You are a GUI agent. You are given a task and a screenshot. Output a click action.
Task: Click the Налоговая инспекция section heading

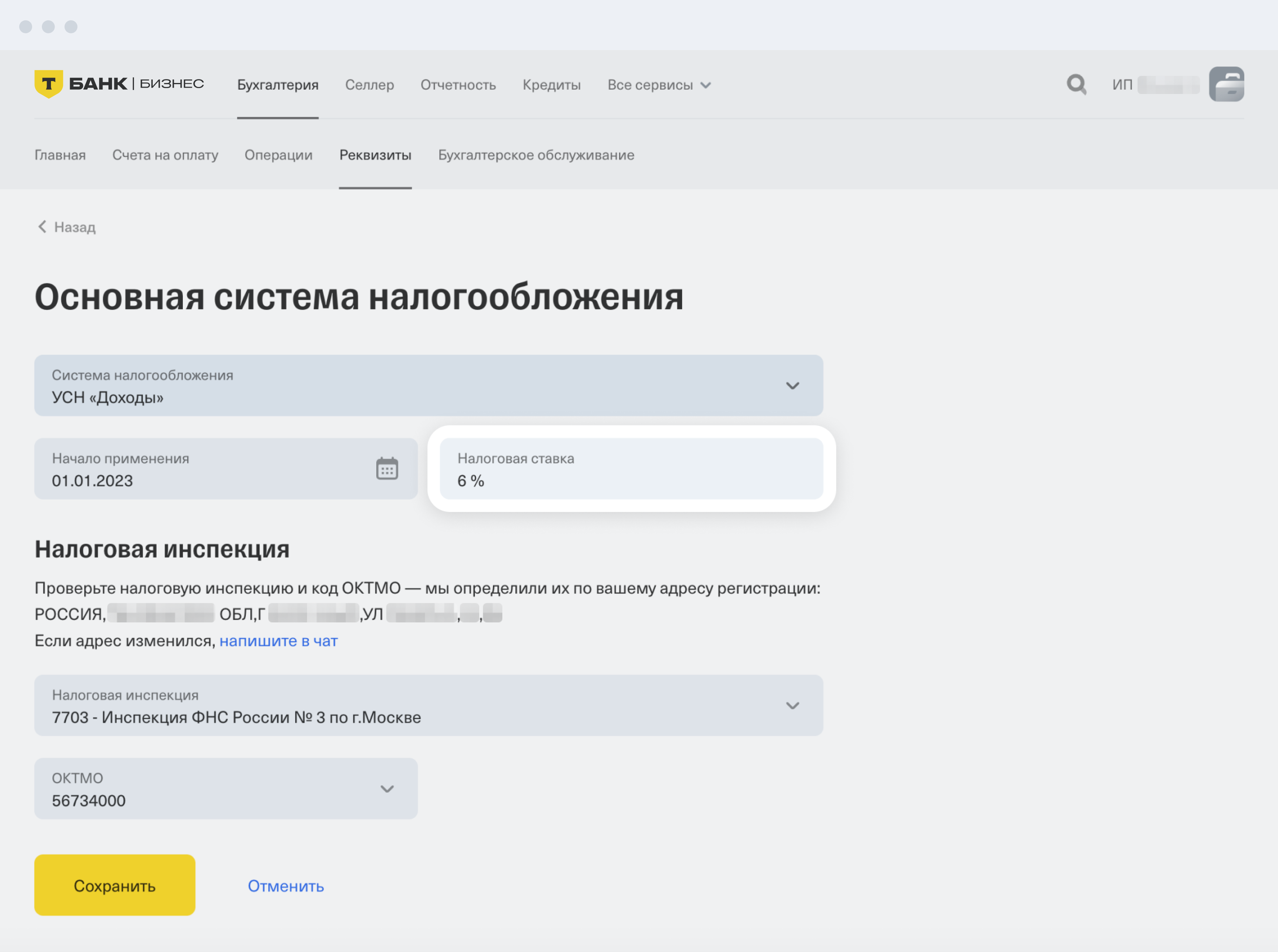point(162,549)
